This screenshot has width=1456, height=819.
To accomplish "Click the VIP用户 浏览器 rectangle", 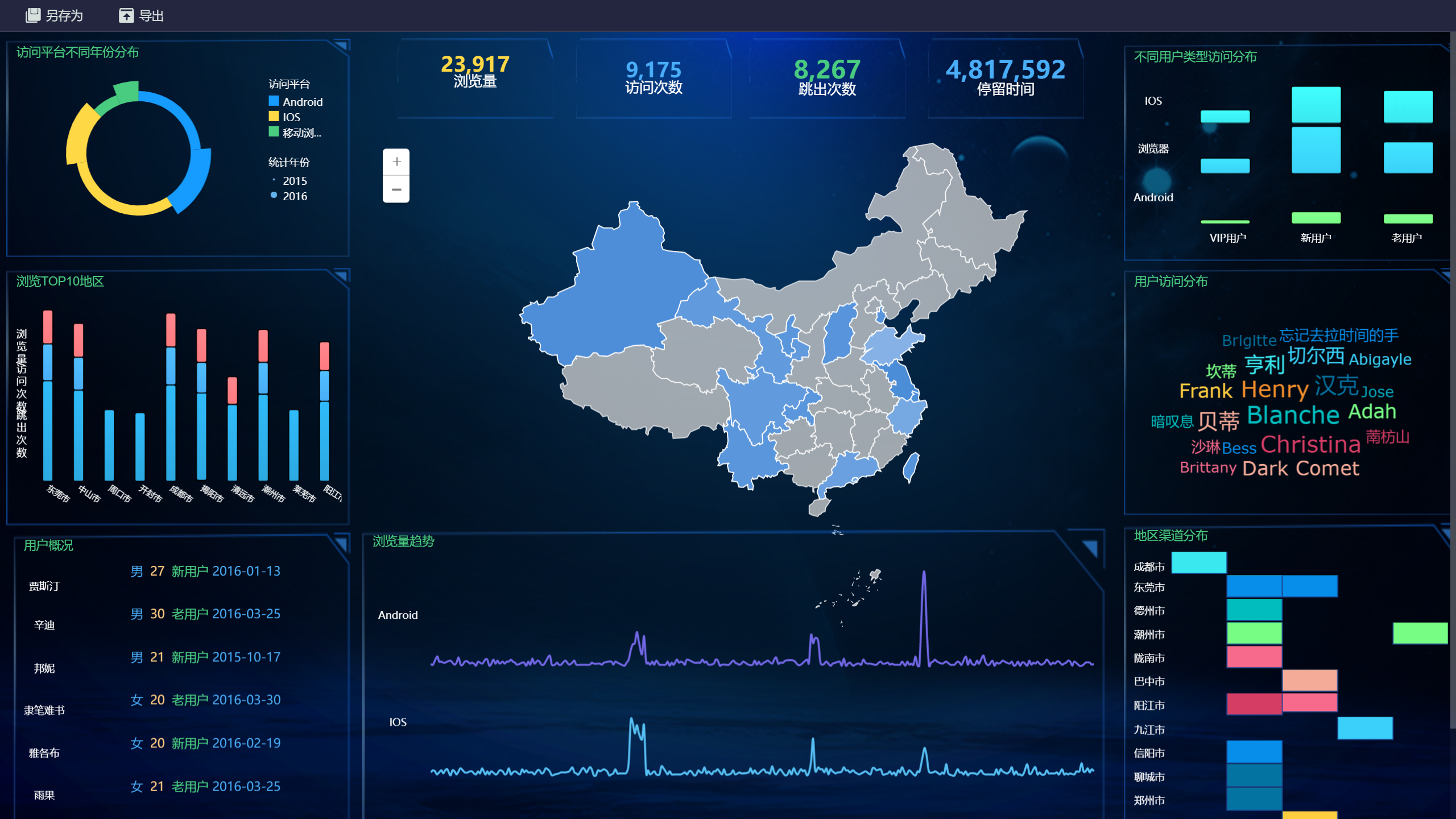I will pyautogui.click(x=1225, y=166).
